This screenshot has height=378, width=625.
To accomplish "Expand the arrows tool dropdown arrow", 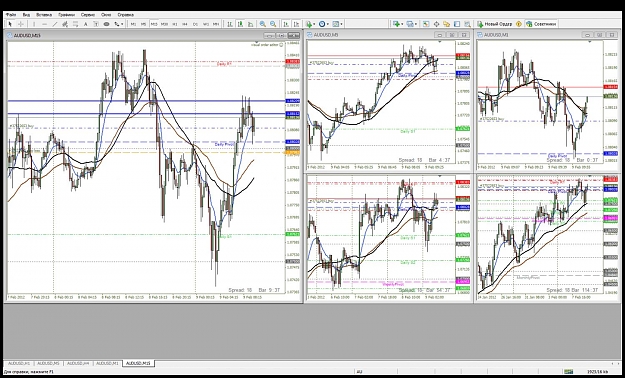I will pyautogui.click(x=122, y=24).
